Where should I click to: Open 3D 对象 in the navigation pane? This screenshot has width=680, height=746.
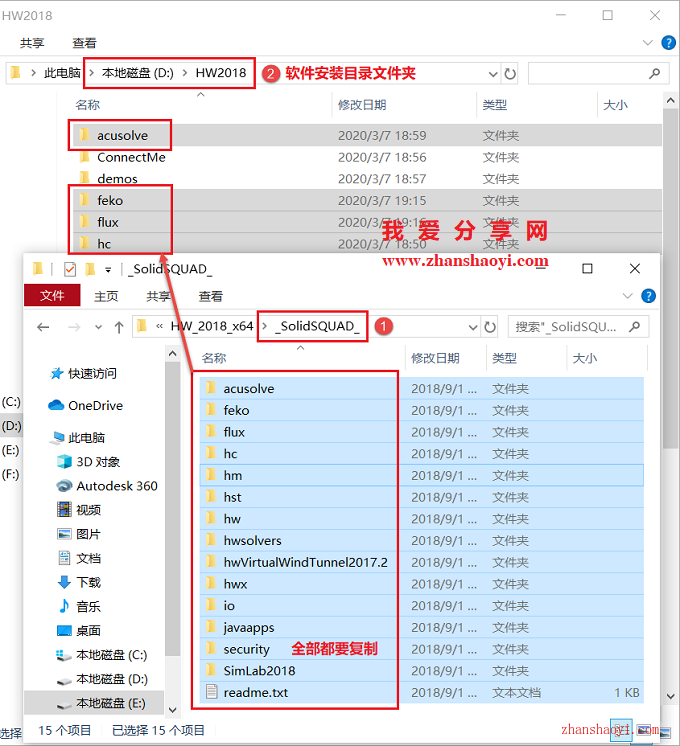point(89,461)
